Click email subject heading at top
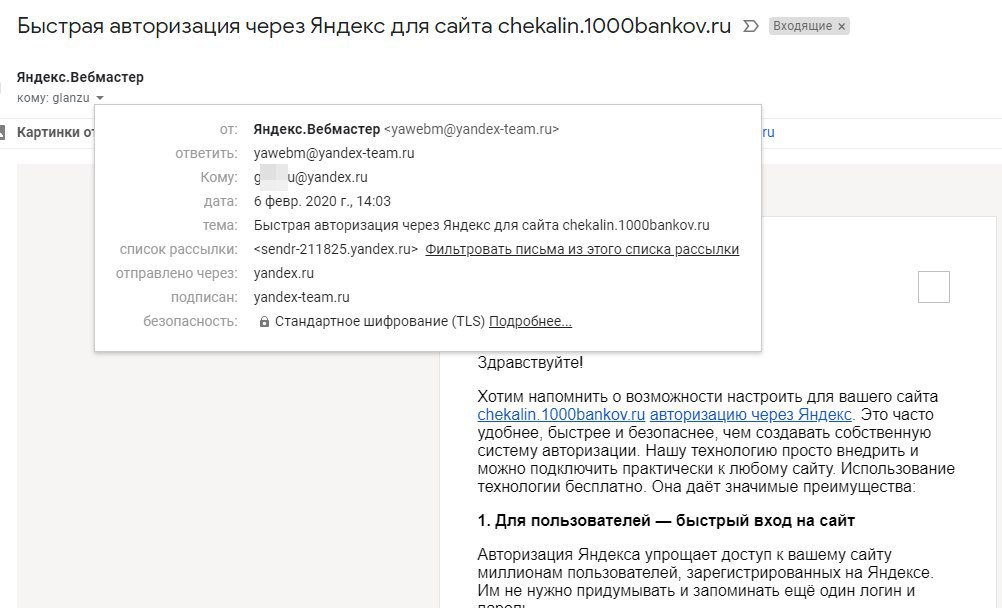This screenshot has width=1002, height=608. click(374, 26)
